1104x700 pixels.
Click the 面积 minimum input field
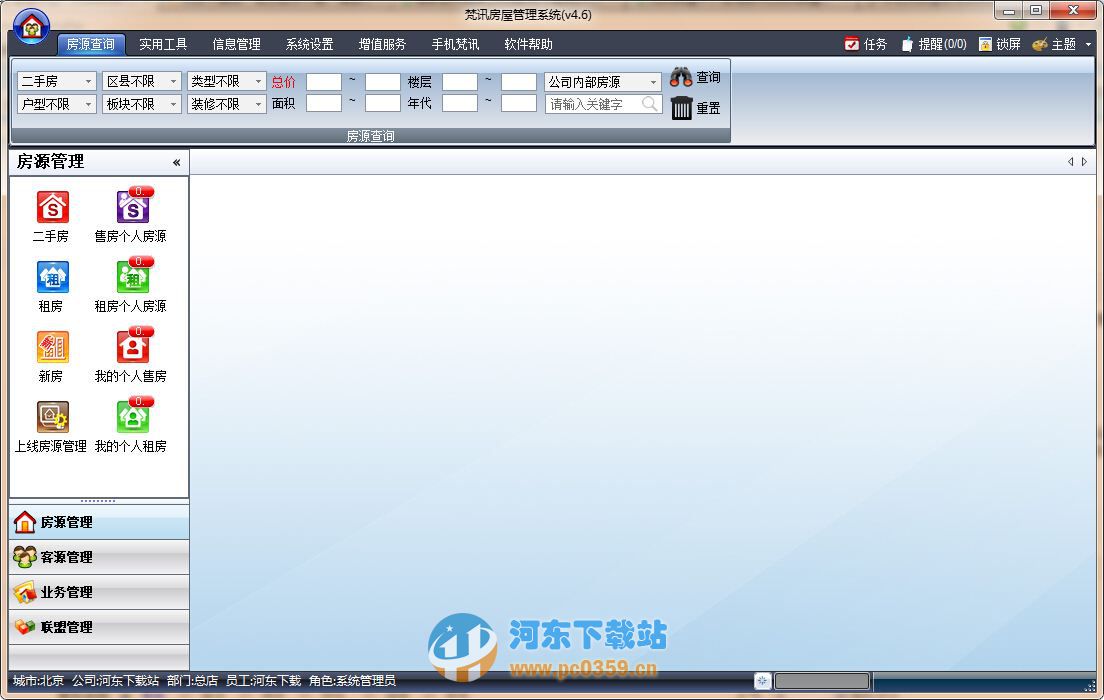324,104
